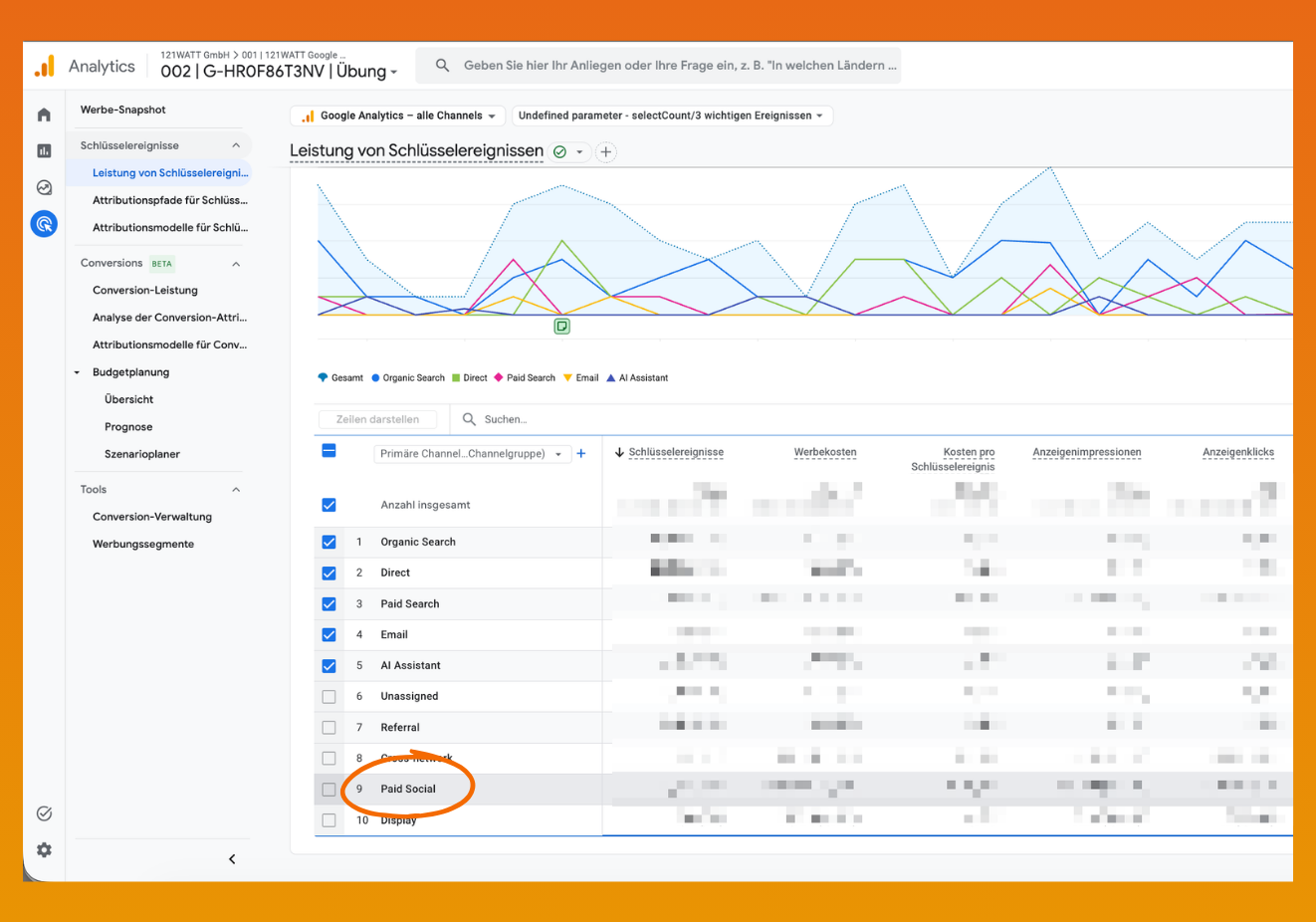
Task: Open Attributionsmodelle für Conversions in sidebar
Action: 169,345
